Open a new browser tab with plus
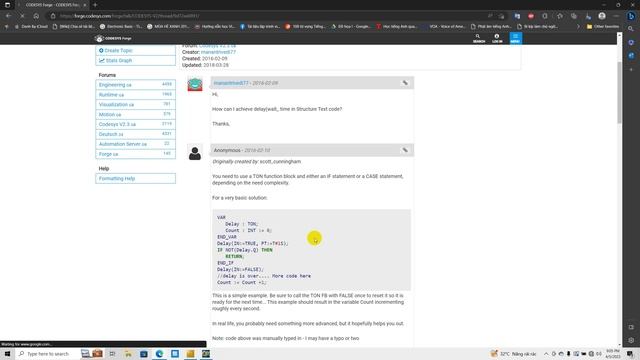640x360 pixels. (x=95, y=5)
